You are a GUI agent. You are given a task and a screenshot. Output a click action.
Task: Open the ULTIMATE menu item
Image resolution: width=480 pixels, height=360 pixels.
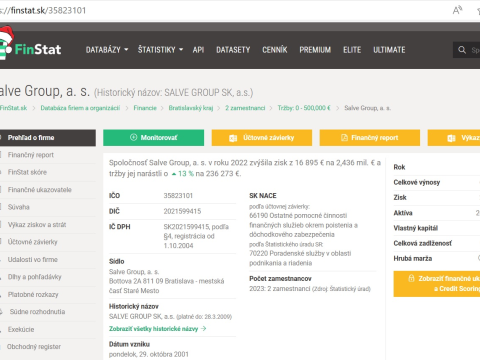(389, 50)
